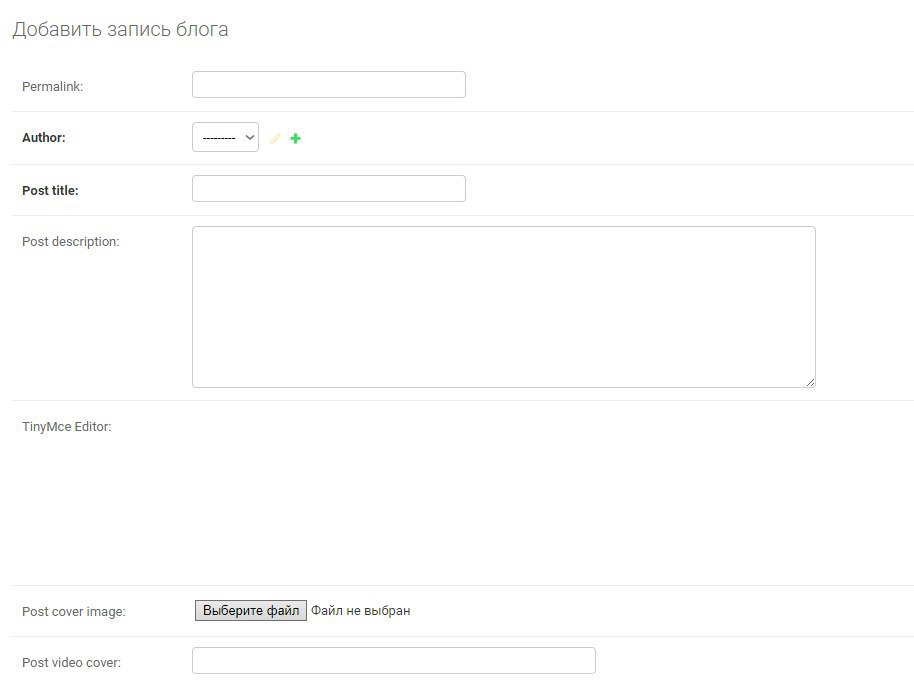Screen dimensions: 914x686
Task: Click the Файл не выбран text
Action: [361, 610]
